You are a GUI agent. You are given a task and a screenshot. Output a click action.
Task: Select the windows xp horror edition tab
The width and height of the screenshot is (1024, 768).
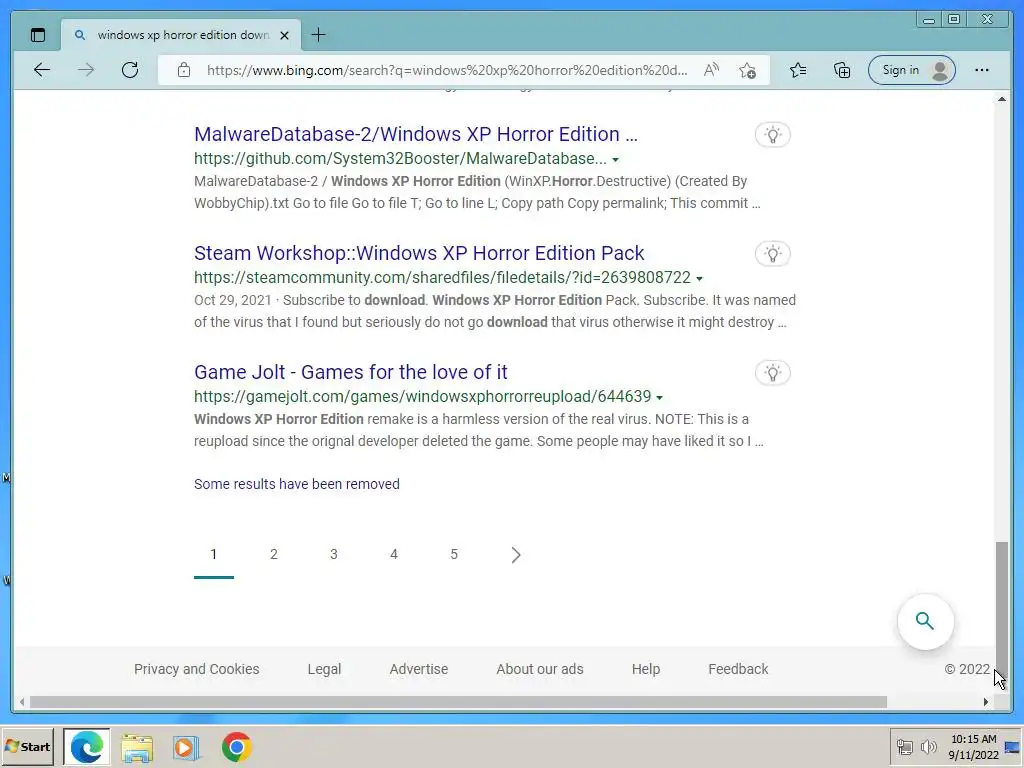tap(182, 35)
